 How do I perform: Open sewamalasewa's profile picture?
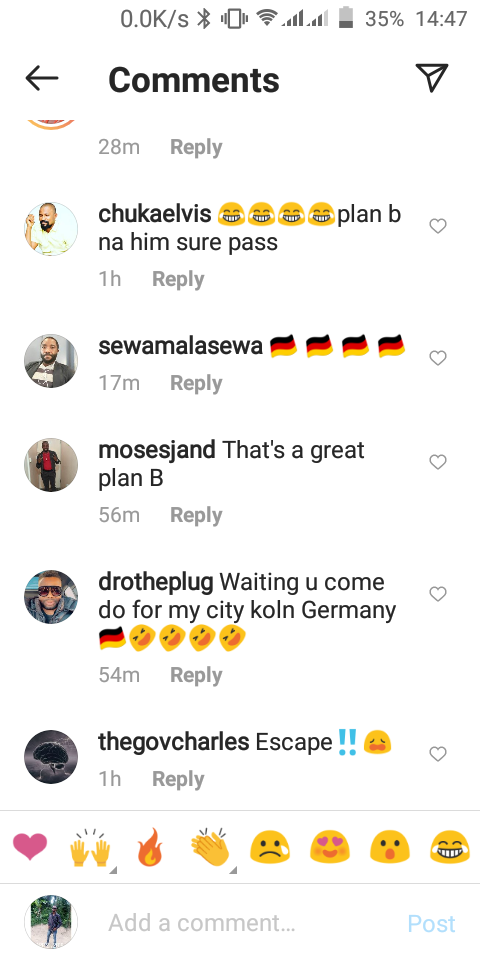tap(51, 361)
